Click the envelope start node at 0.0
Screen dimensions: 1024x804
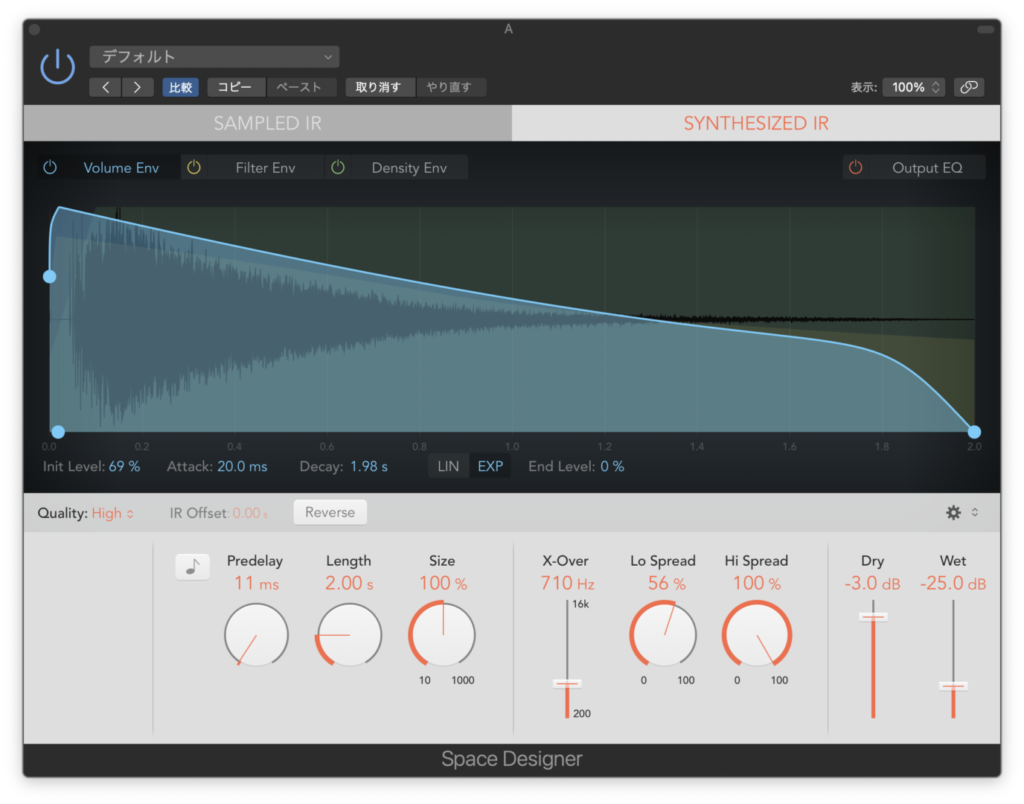(x=58, y=432)
